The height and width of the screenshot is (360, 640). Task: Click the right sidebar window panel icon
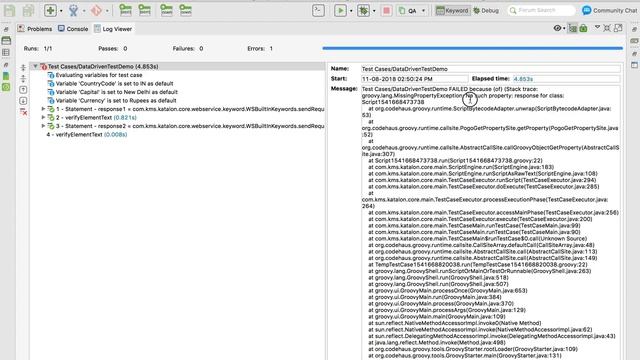click(634, 65)
